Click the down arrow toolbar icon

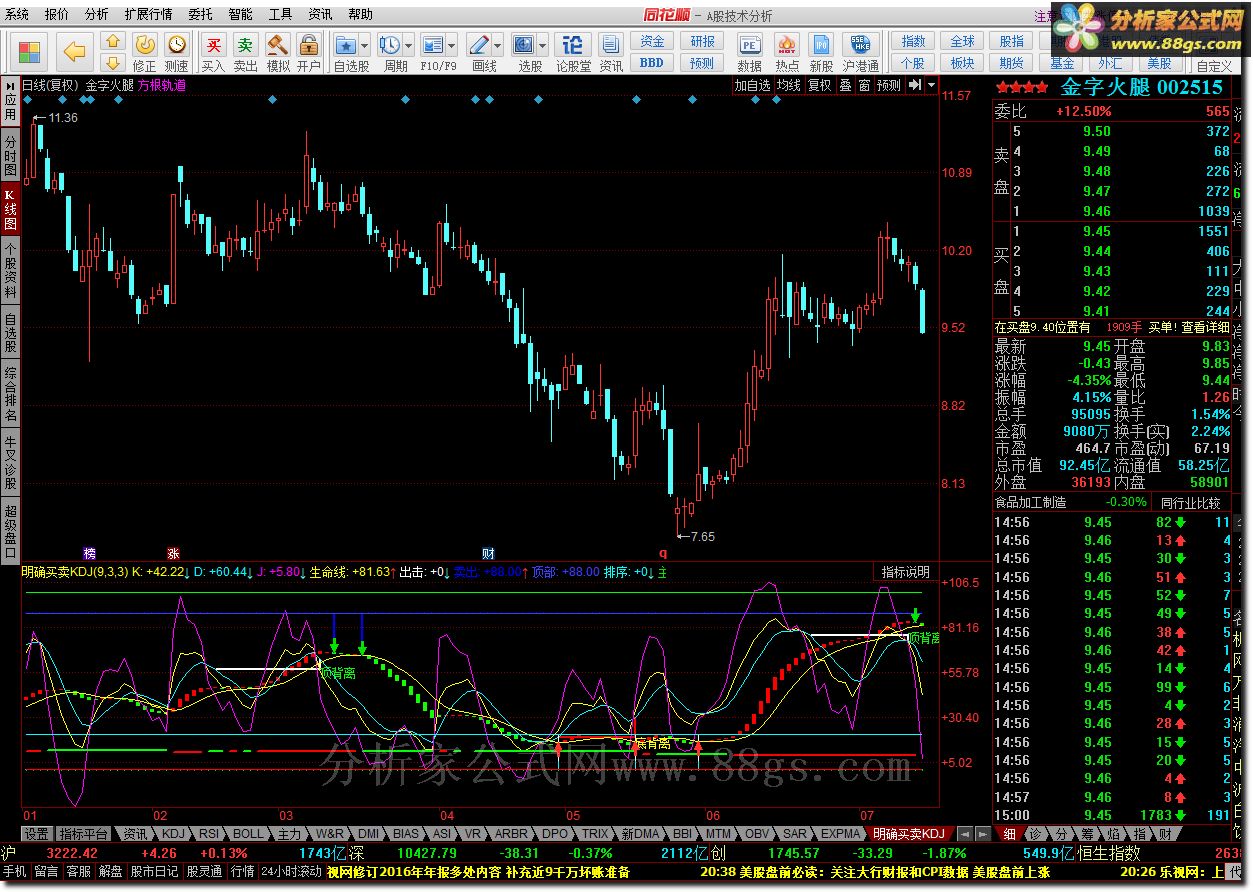[x=113, y=63]
